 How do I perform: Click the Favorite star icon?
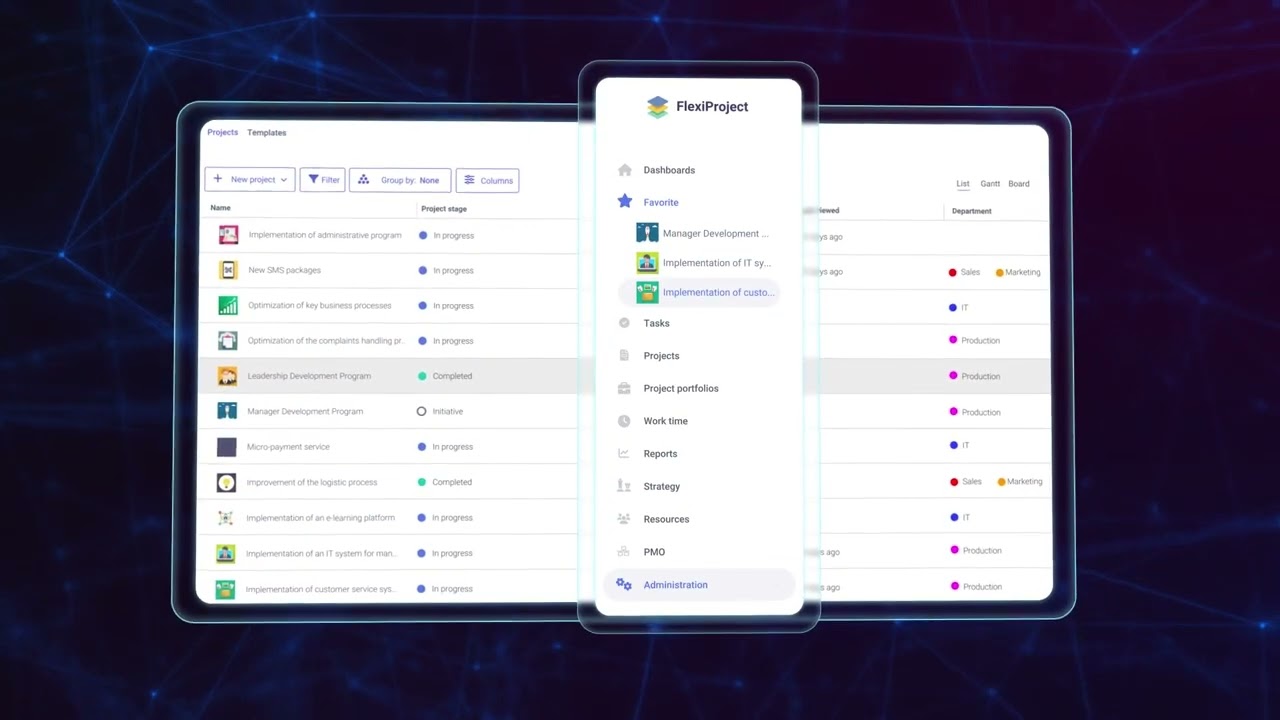point(625,202)
